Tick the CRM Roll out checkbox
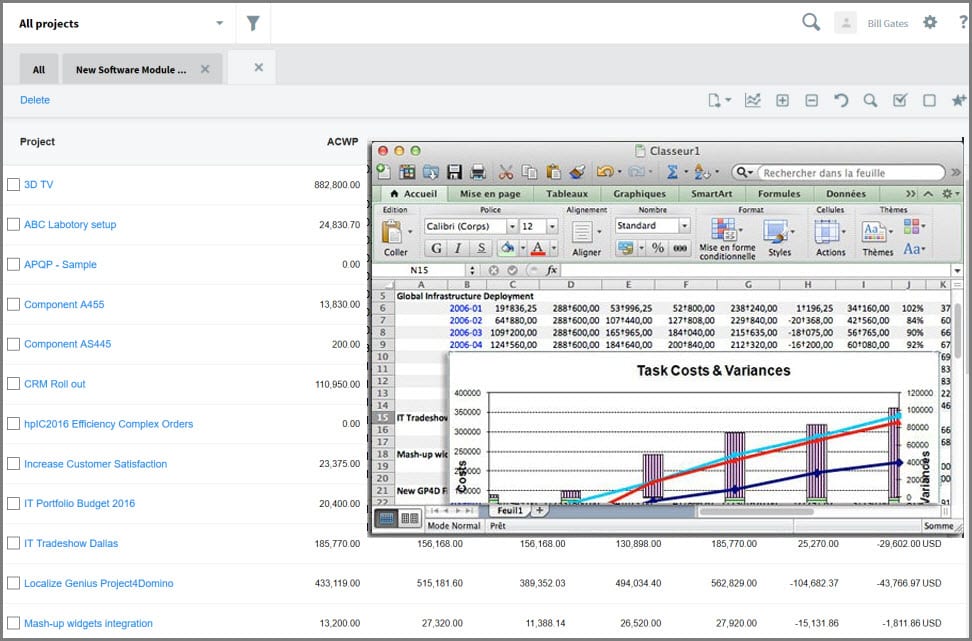 point(13,384)
